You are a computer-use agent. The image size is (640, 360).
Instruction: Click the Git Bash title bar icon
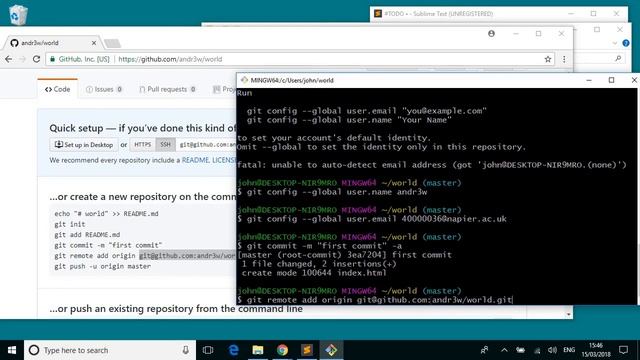coord(244,80)
